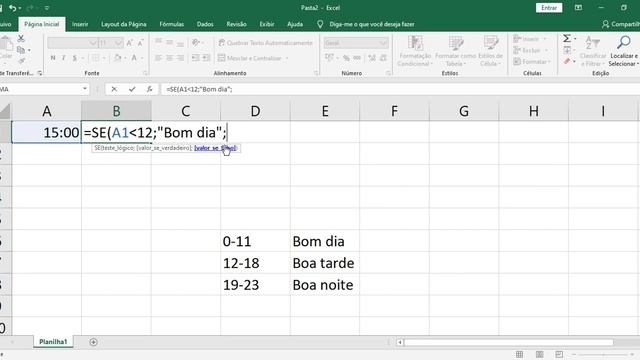Viewport: 640px width, 360px height.
Task: Open Formatar como Tabela menu
Action: tap(456, 51)
